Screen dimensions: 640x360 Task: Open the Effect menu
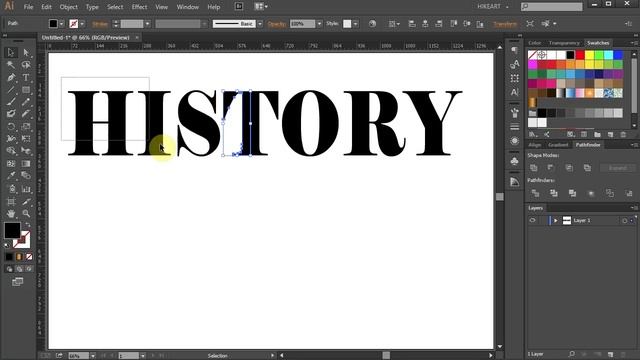pyautogui.click(x=139, y=7)
